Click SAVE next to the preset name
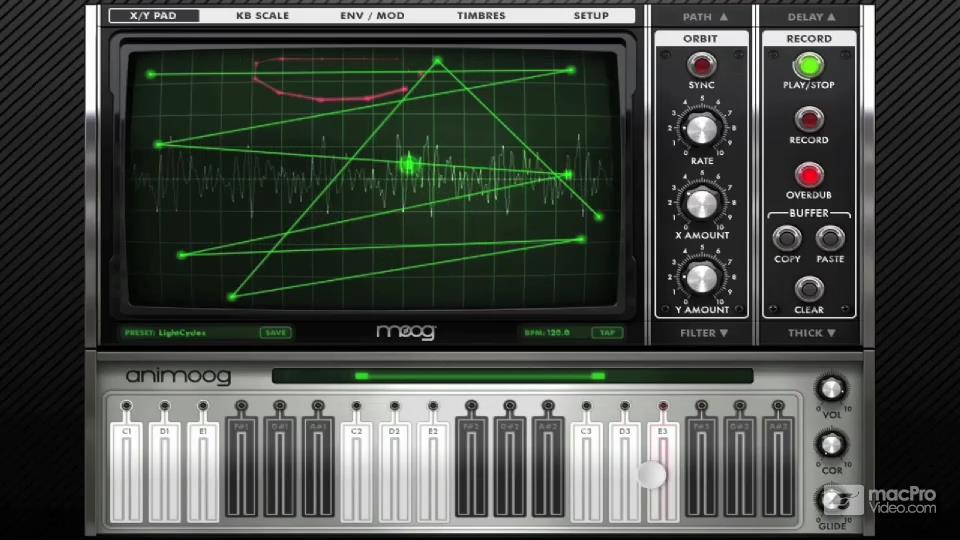Screen dimensions: 960x540 [276, 332]
